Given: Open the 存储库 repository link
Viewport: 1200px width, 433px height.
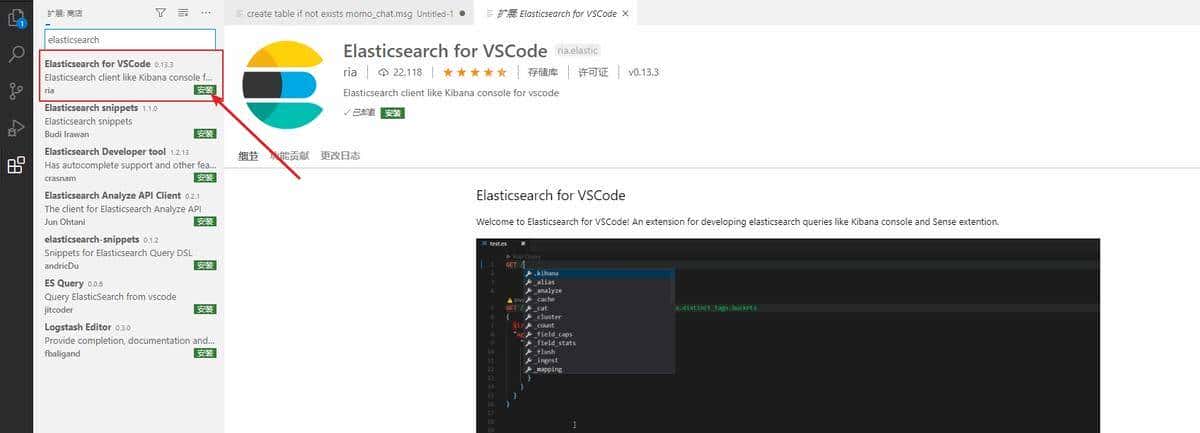Looking at the screenshot, I should [543, 72].
